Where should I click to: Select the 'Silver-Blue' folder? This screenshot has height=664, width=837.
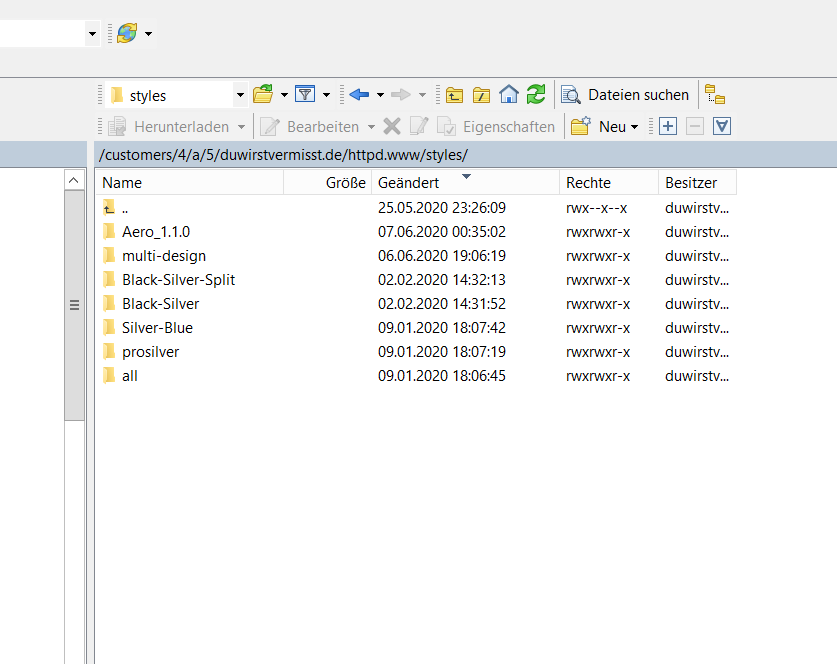click(x=416, y=328)
